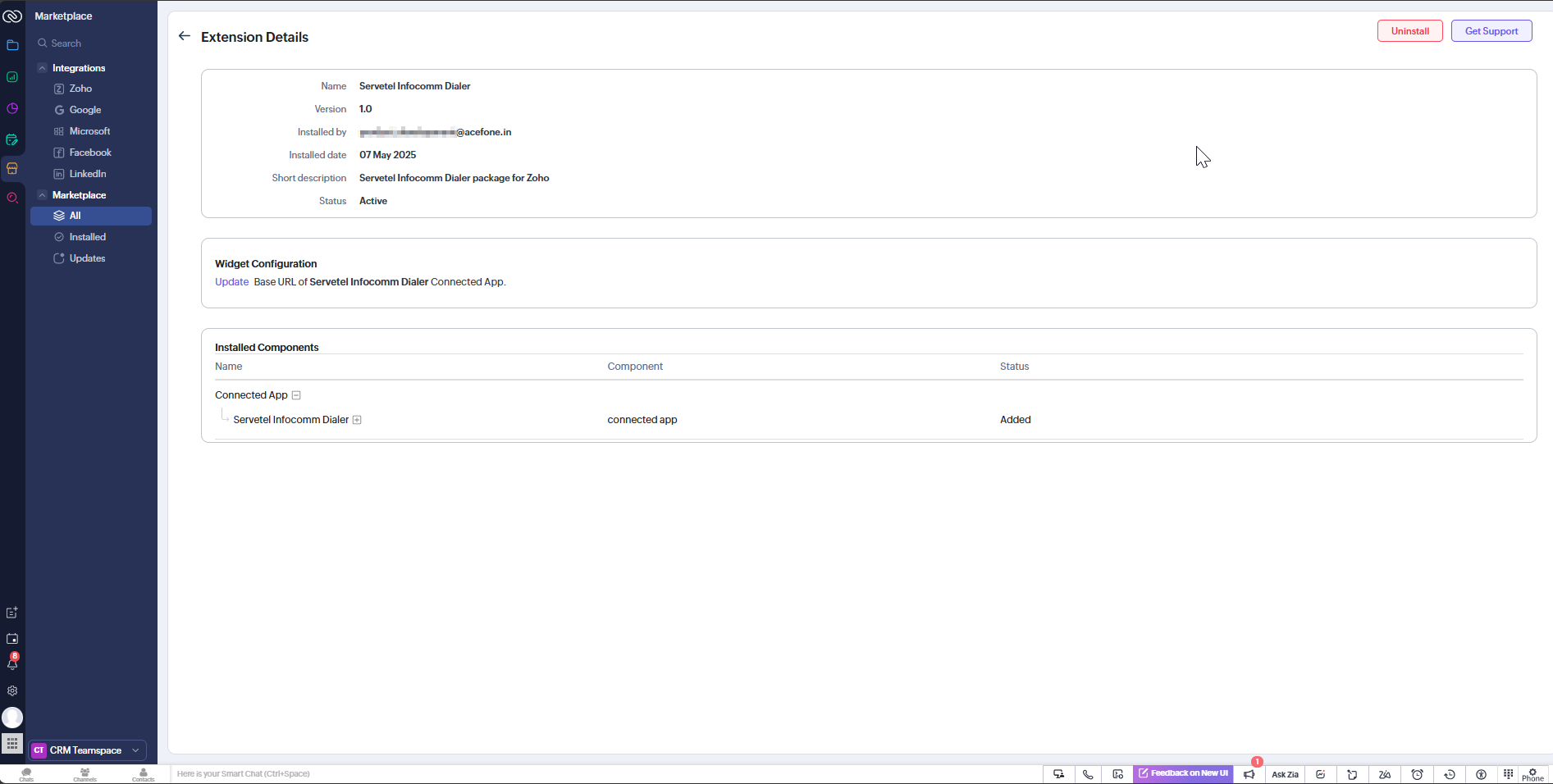
Task: Click the sidebar Search field
Action: pyautogui.click(x=90, y=43)
